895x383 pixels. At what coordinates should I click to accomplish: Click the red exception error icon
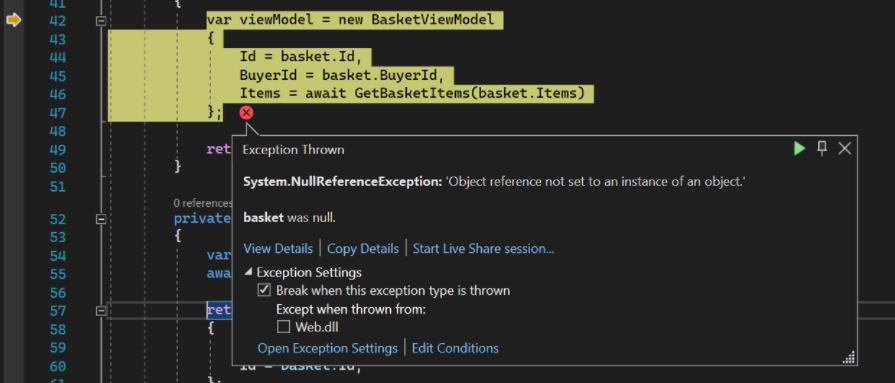pos(246,113)
